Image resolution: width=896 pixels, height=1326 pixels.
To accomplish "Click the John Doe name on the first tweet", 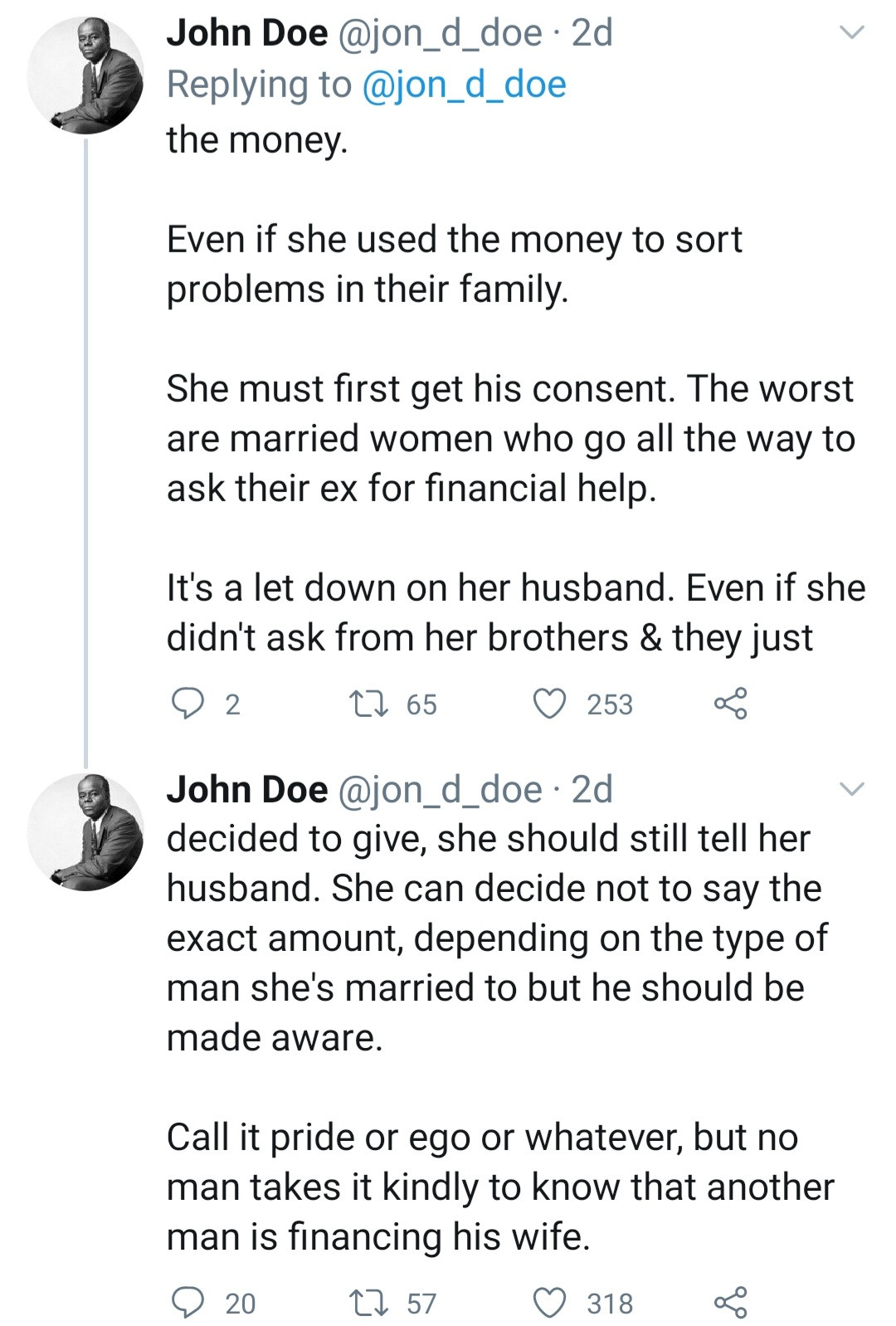I will pyautogui.click(x=247, y=33).
